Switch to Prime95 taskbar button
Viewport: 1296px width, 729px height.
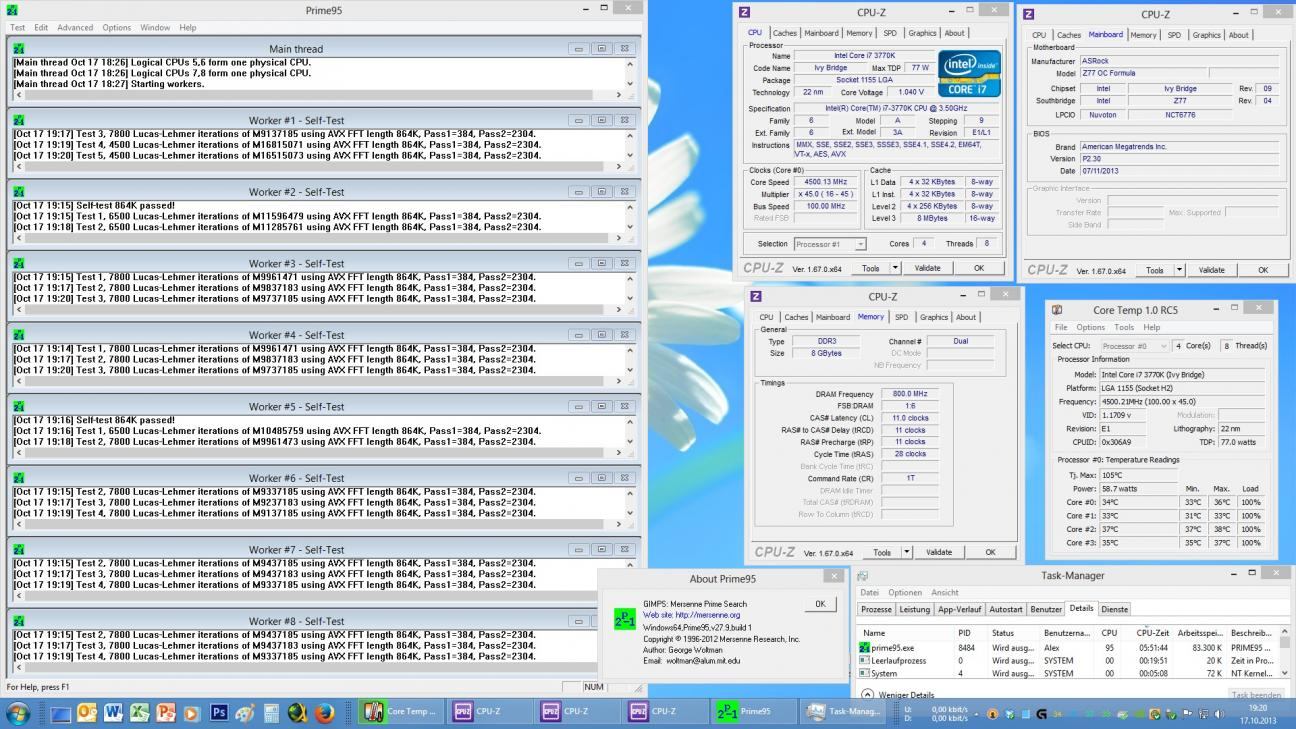coord(754,712)
